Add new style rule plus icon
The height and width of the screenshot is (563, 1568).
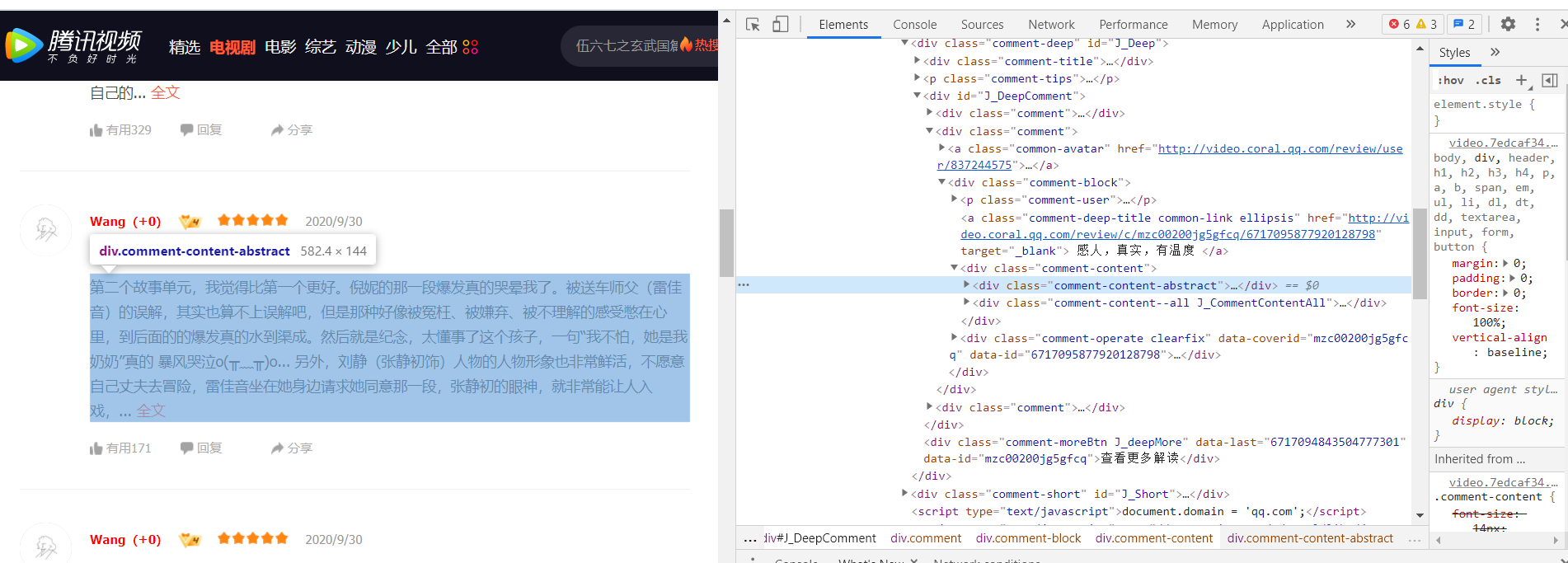[1522, 81]
